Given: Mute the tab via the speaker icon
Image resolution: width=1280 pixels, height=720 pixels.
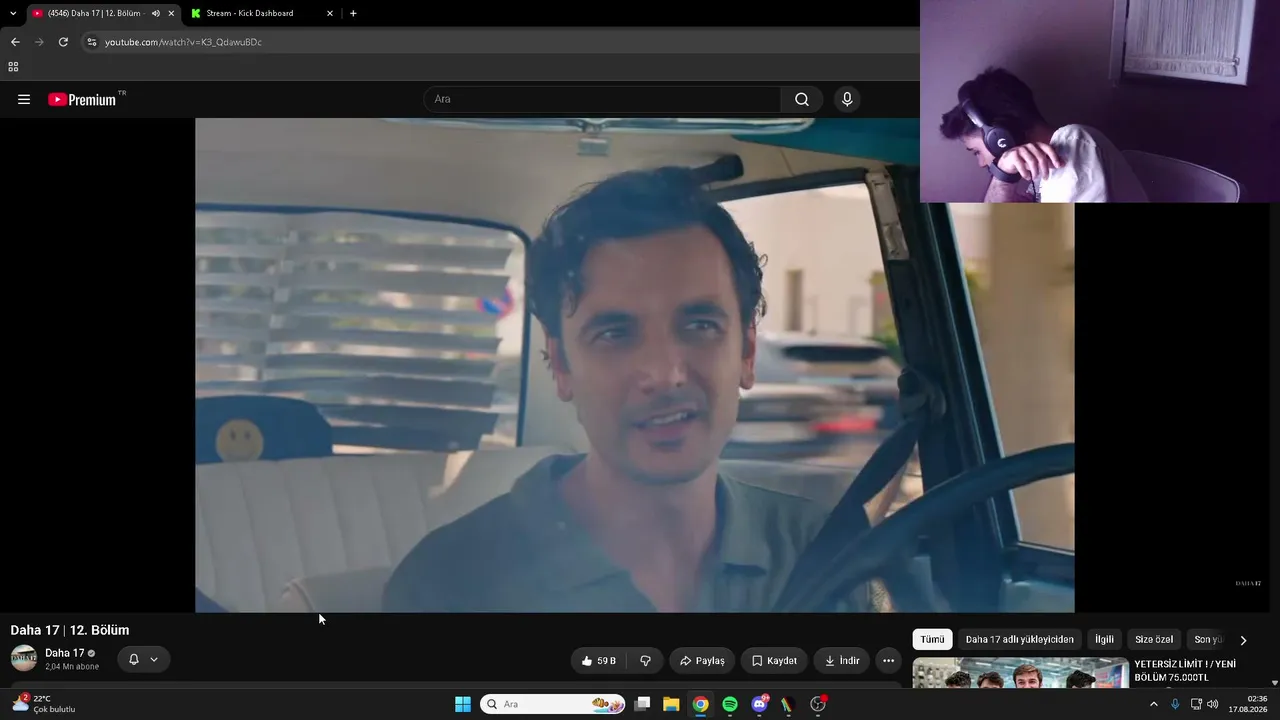Looking at the screenshot, I should [x=155, y=13].
